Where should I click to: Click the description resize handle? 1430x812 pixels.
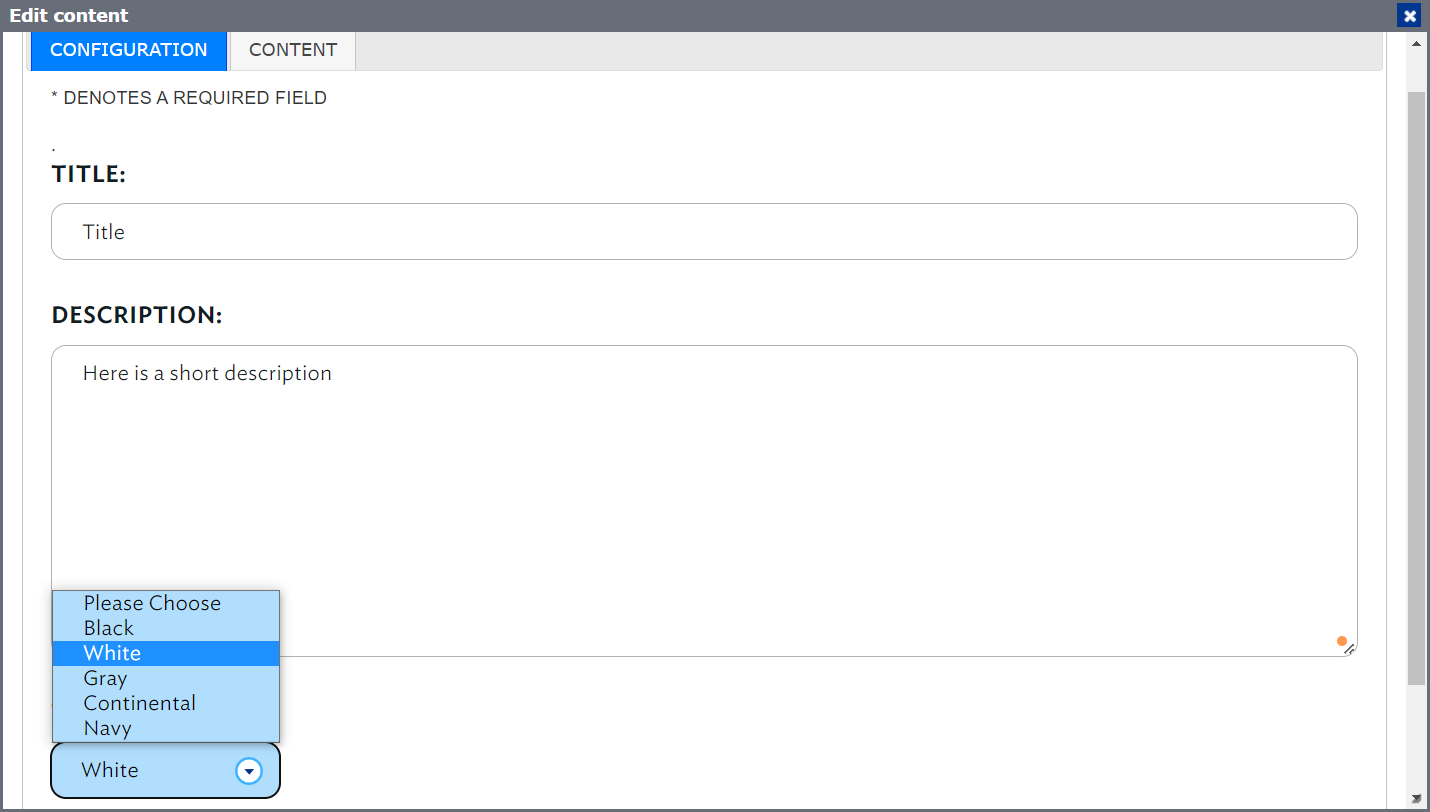tap(1350, 649)
